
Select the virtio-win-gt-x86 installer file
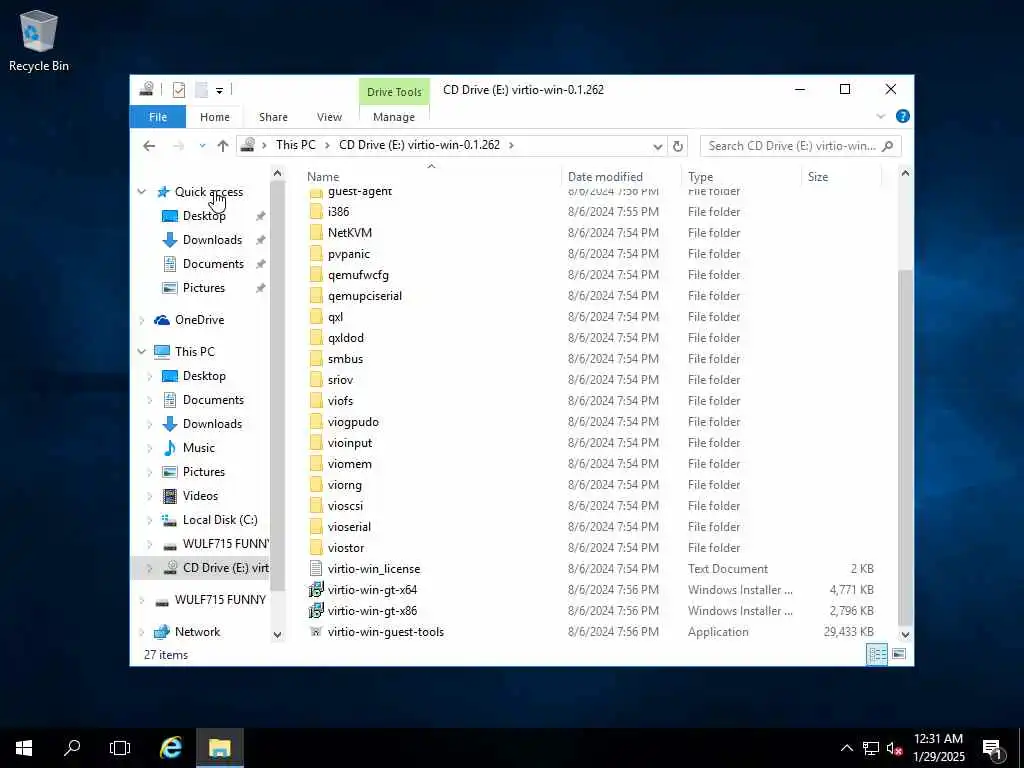[x=372, y=611]
